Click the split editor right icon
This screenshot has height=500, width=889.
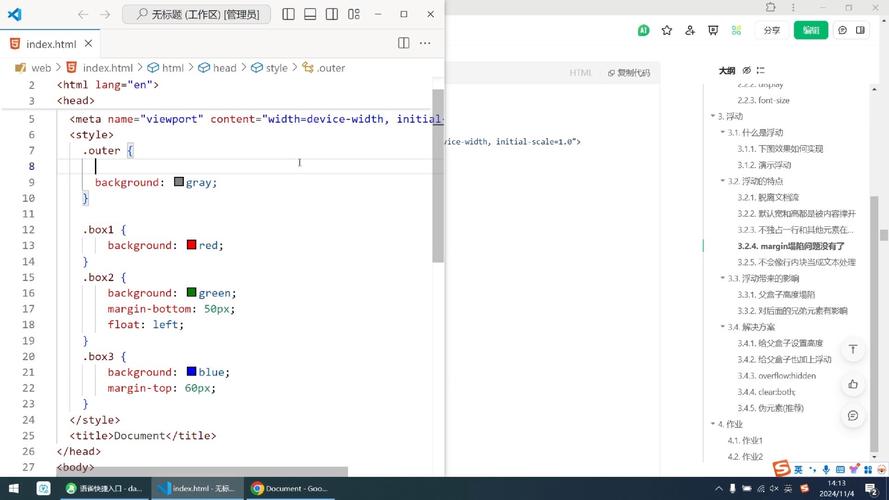pyautogui.click(x=404, y=44)
